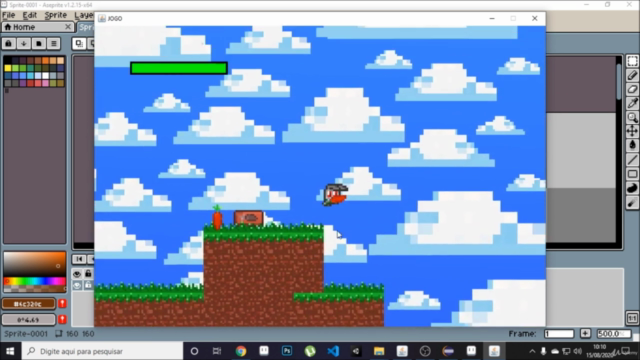This screenshot has width=640, height=360.
Task: Select the Eraser tool in Aseprite
Action: pyautogui.click(x=632, y=89)
